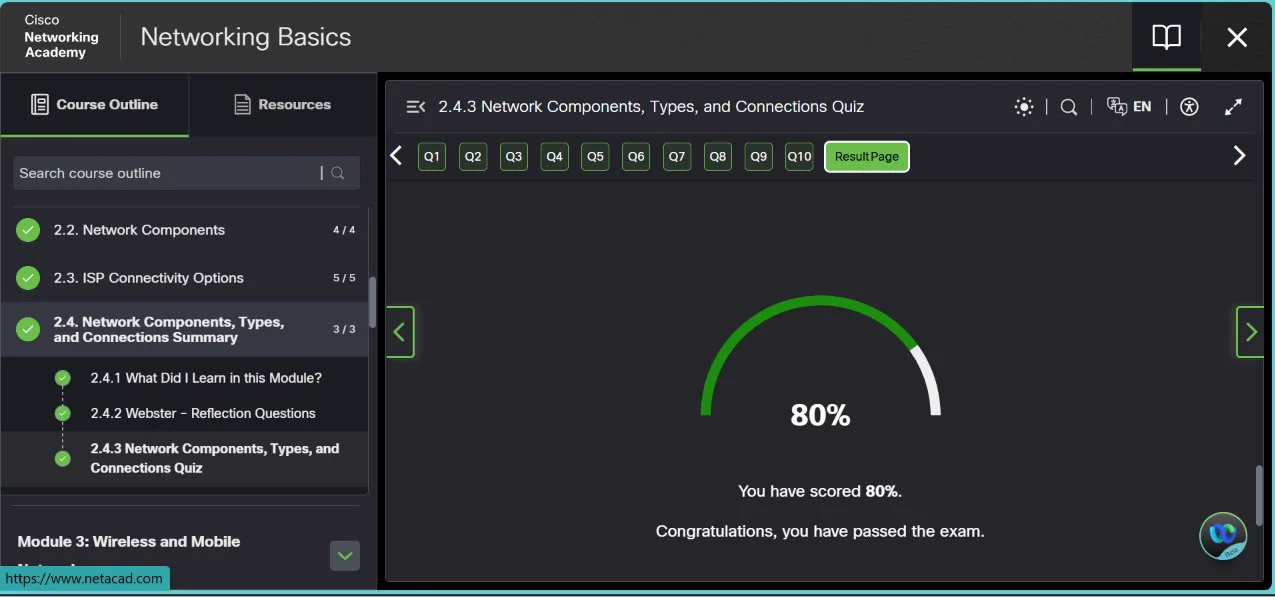Click the quiz title 2.4.3 heading
Image resolution: width=1275 pixels, height=597 pixels.
coord(651,106)
